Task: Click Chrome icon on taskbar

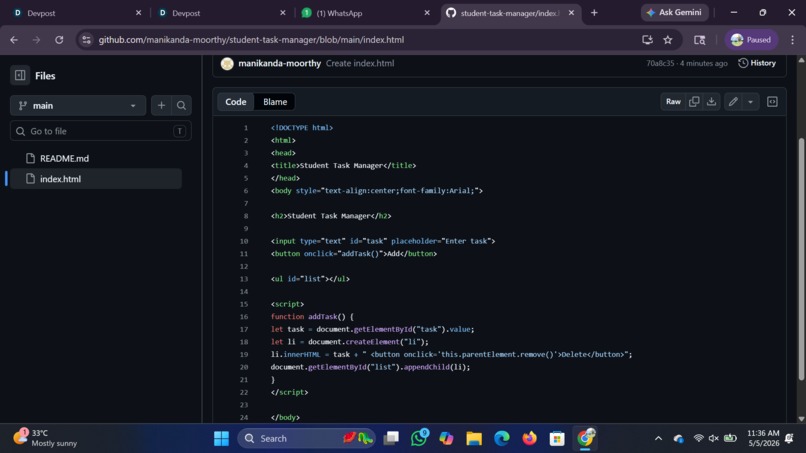Action: (x=585, y=439)
